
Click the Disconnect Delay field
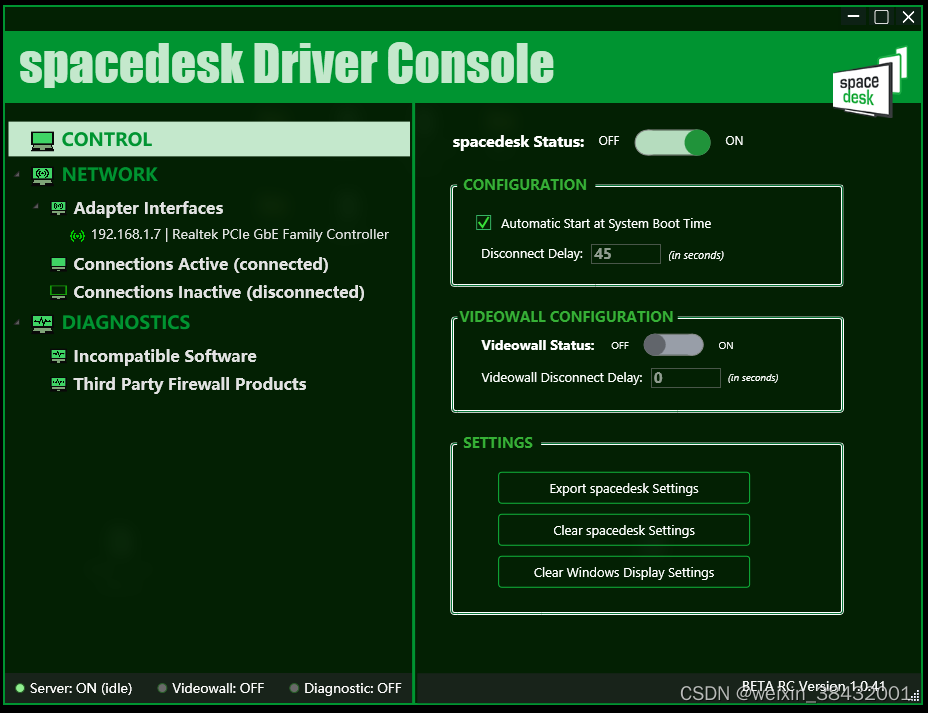tap(626, 254)
